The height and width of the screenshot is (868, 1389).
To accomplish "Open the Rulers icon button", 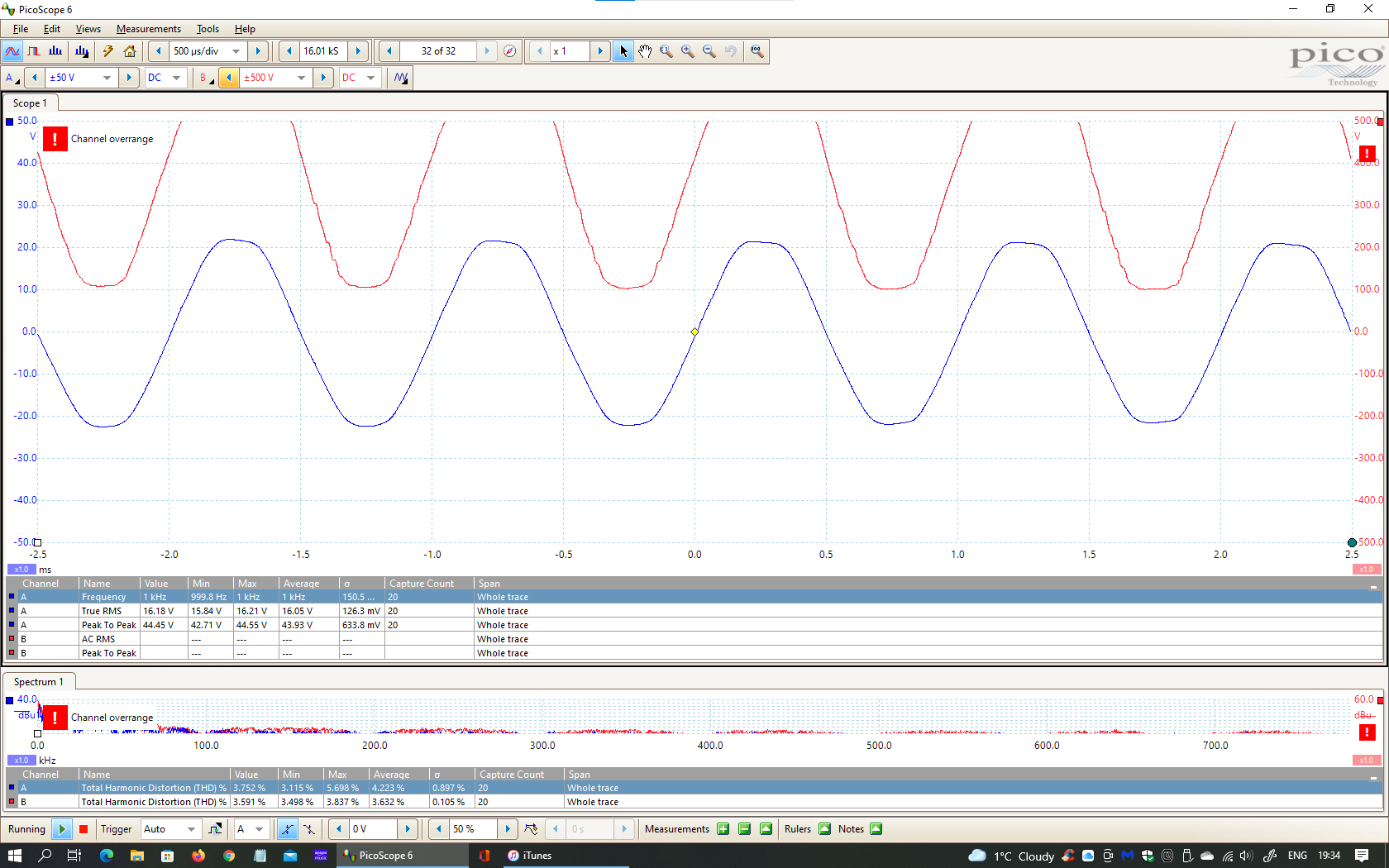I will click(825, 829).
